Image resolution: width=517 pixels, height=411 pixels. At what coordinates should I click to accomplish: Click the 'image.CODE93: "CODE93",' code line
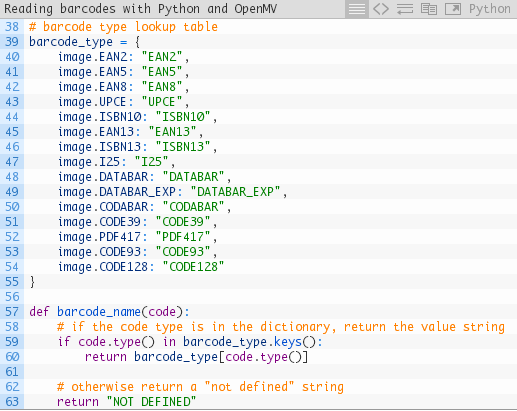point(138,252)
